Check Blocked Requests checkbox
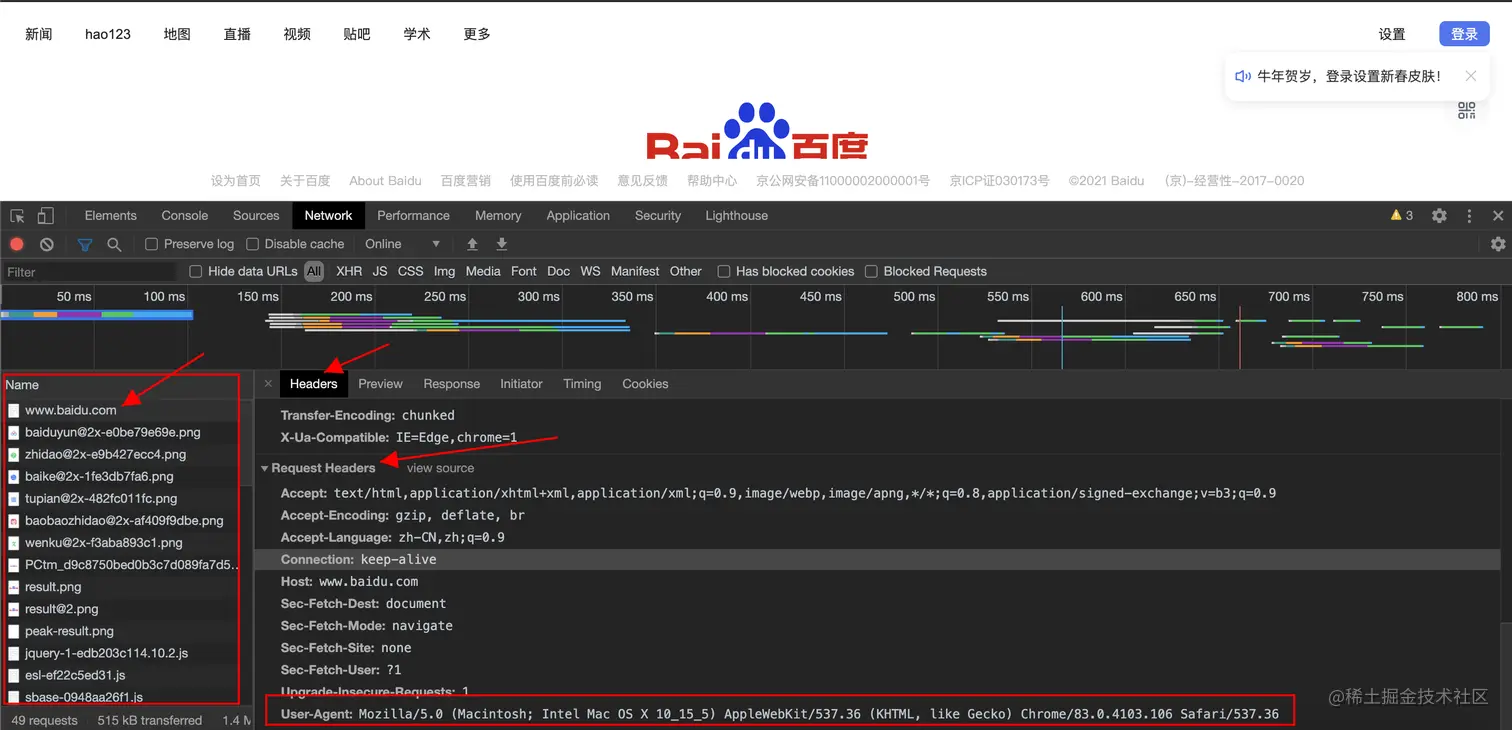 (872, 271)
